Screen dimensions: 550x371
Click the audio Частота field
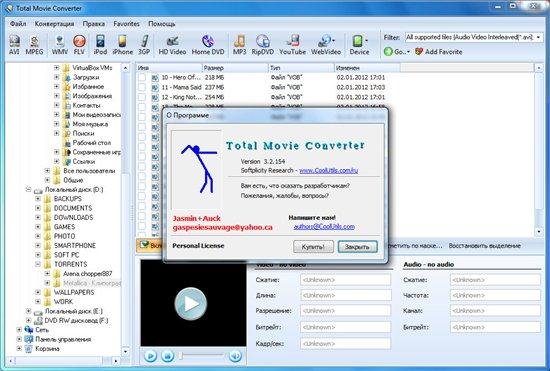click(495, 295)
